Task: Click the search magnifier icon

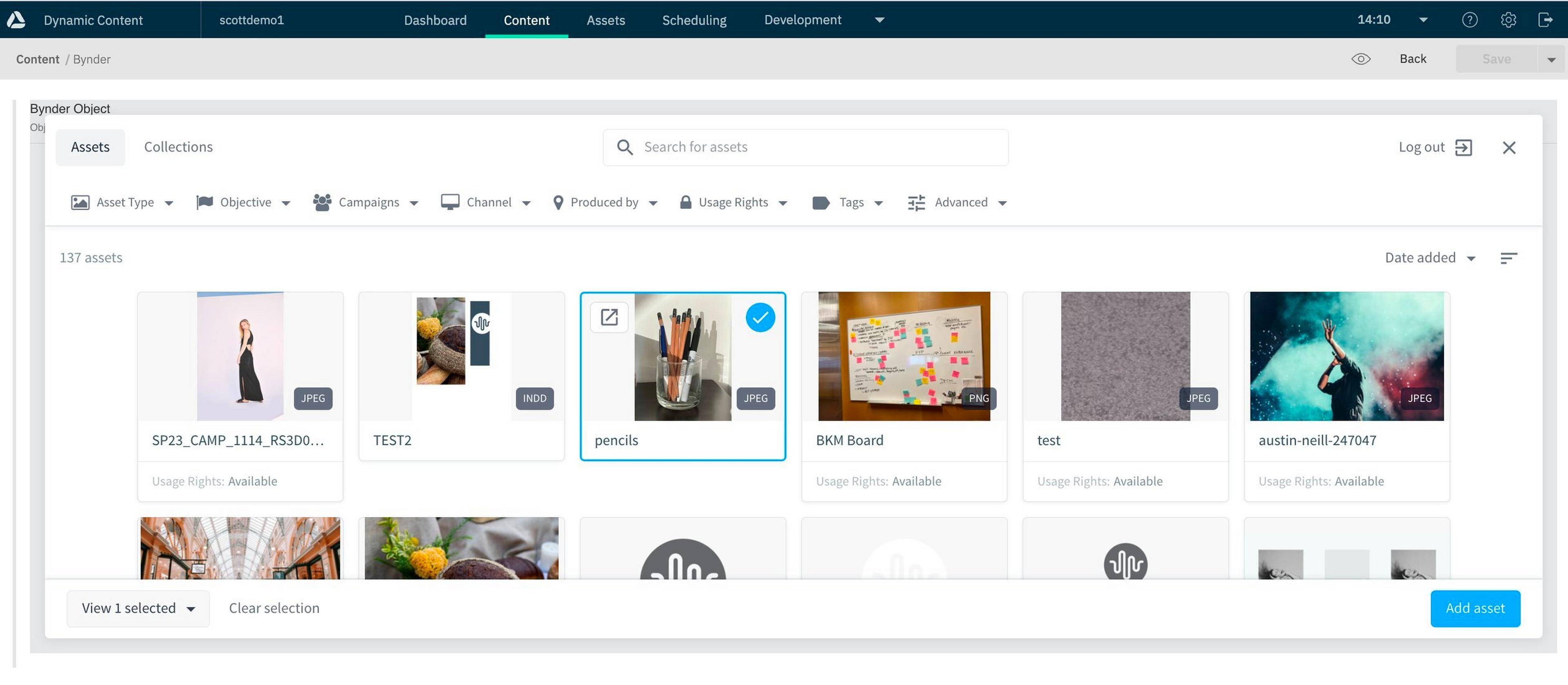Action: click(625, 147)
